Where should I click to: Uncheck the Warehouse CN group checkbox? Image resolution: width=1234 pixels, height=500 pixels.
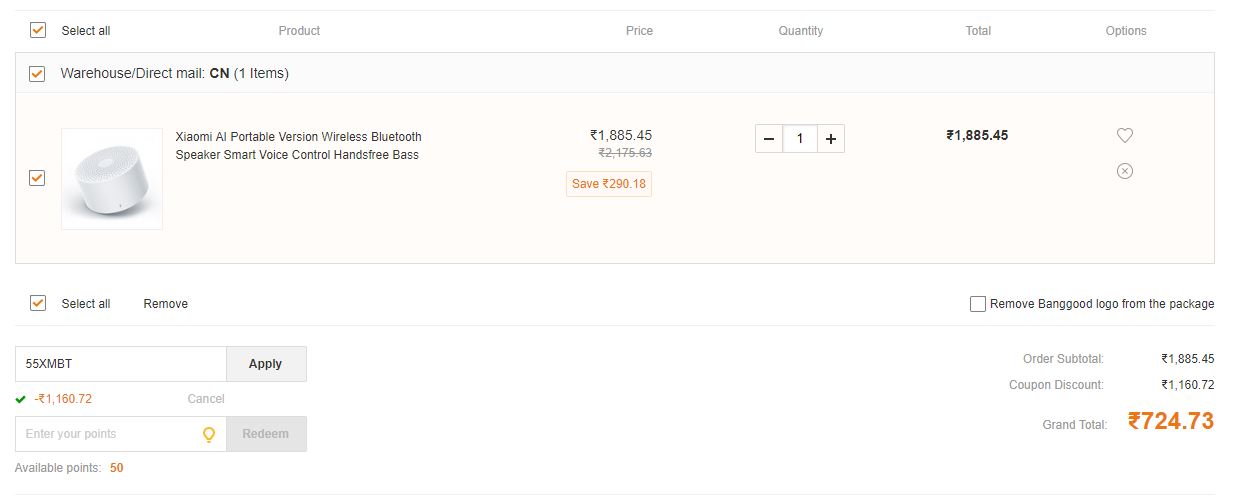[37, 73]
